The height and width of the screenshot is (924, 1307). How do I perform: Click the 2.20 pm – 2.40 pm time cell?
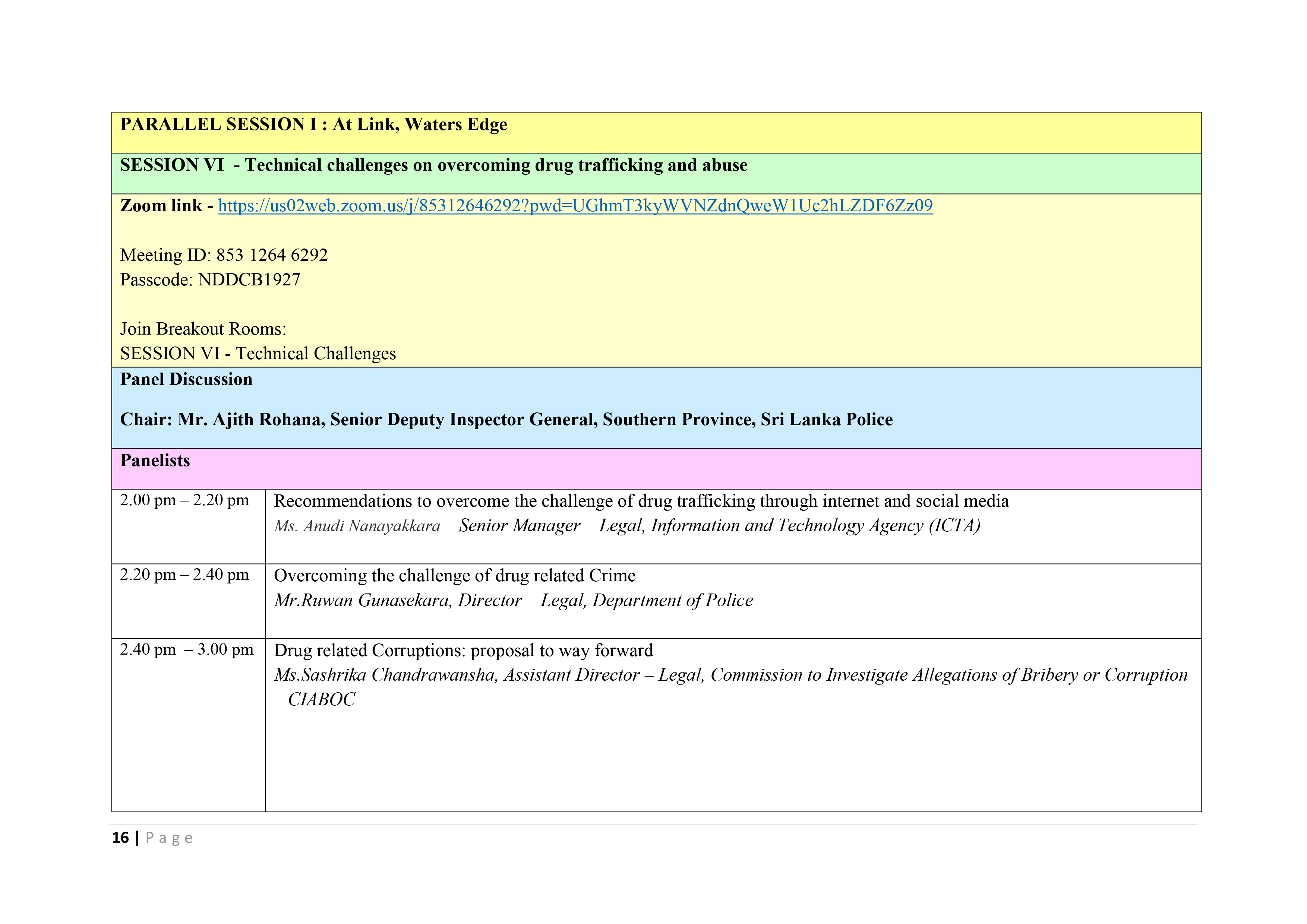[184, 575]
